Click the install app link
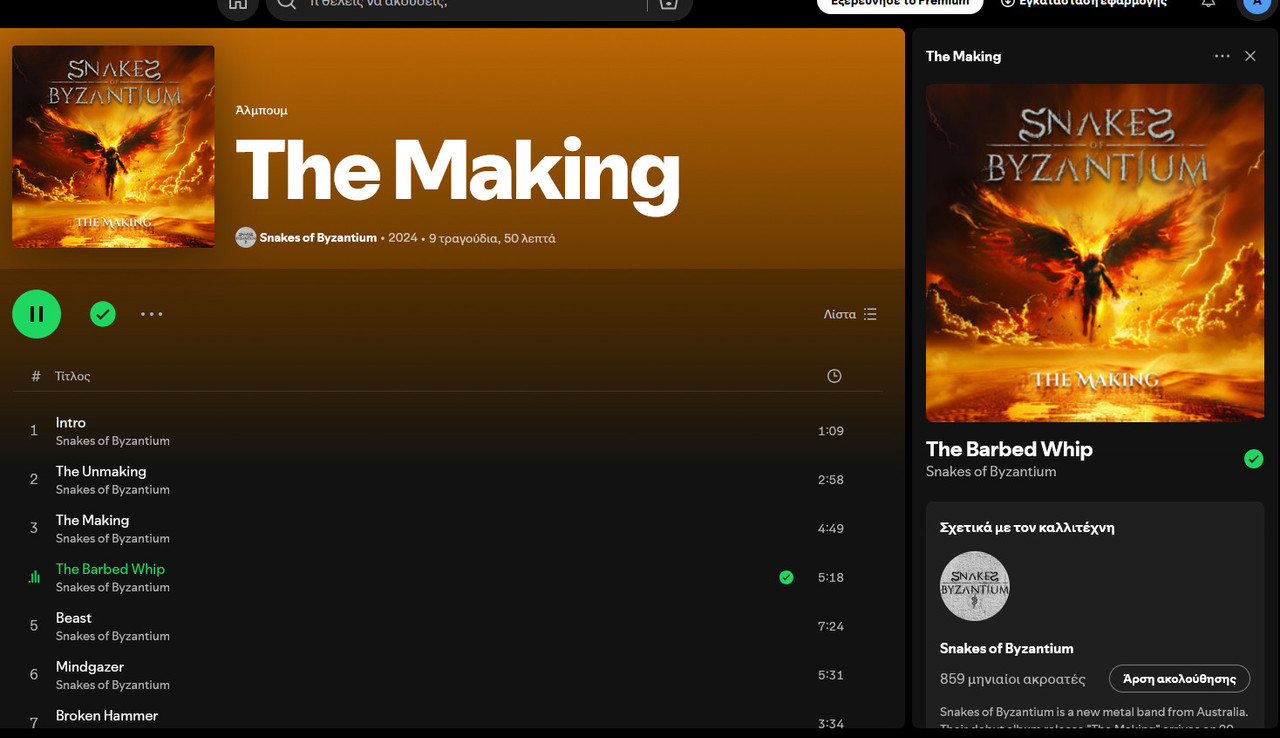Screen dimensions: 1280x738 1083,4
